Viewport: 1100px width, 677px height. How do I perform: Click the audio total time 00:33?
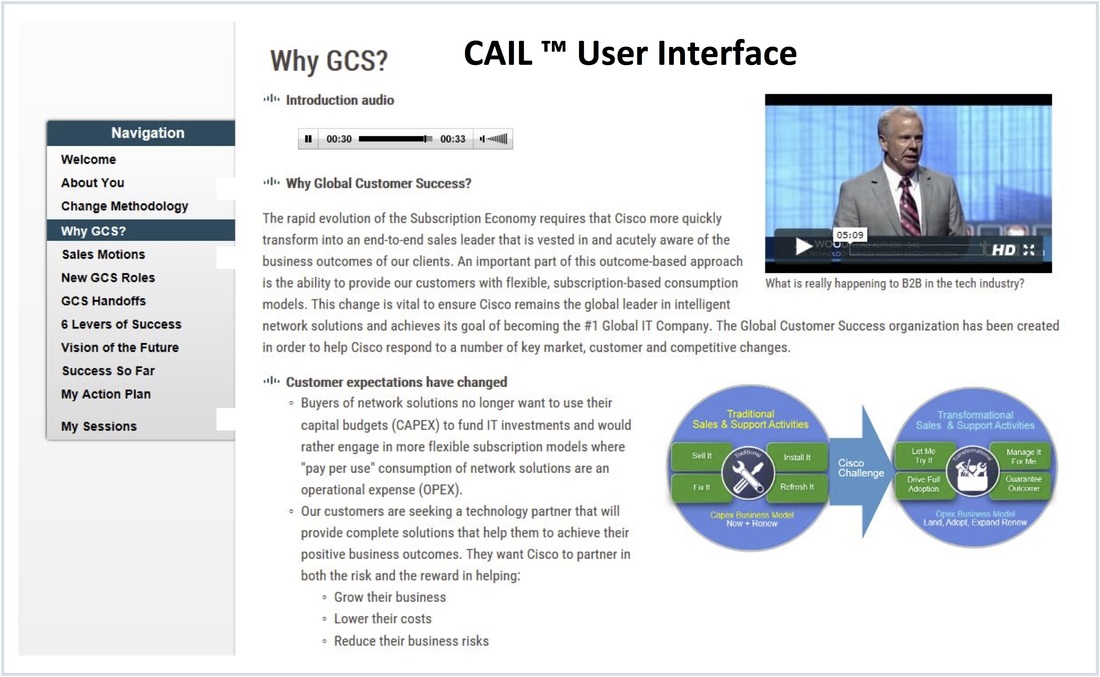coord(452,139)
